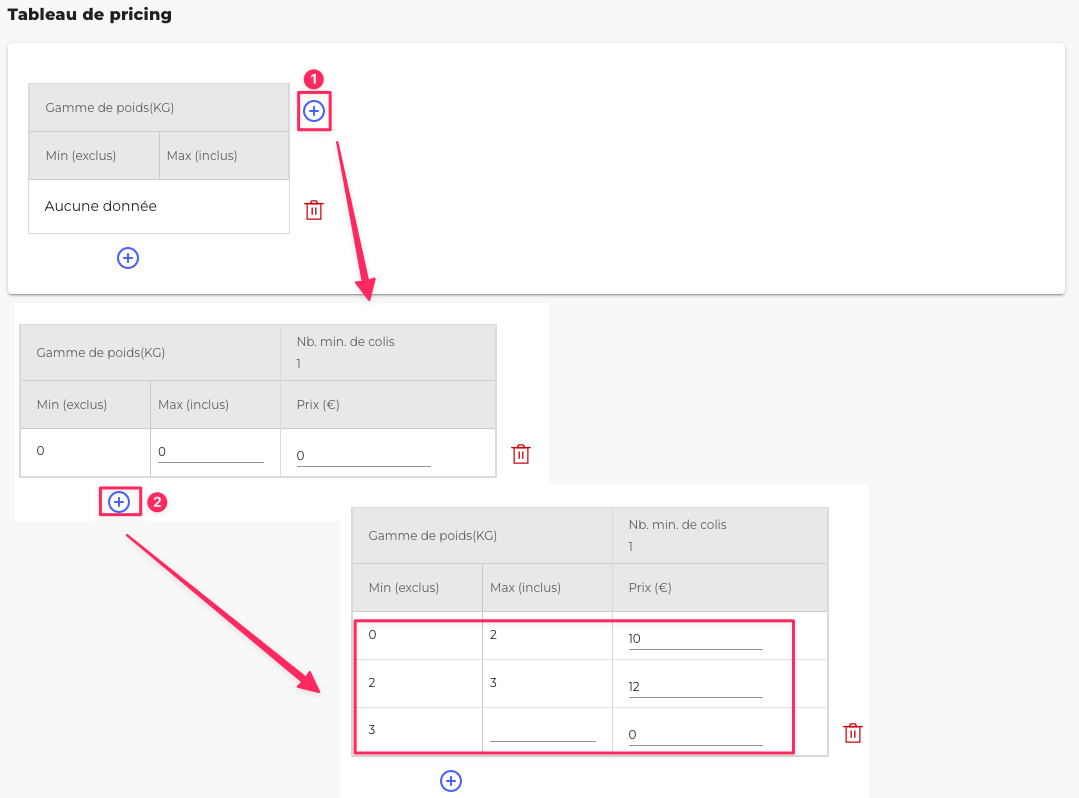This screenshot has width=1079, height=798.
Task: Click "Nb. min. de colis" header in three-row table
Action: (677, 524)
